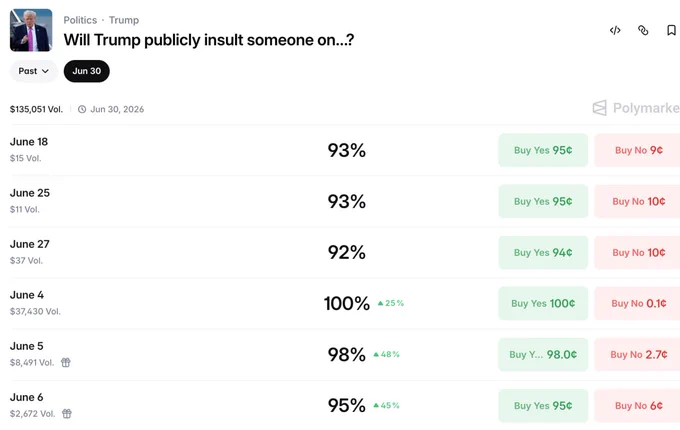Viewport: 680px width, 430px height.
Task: Open the Past dropdown
Action: coord(33,71)
